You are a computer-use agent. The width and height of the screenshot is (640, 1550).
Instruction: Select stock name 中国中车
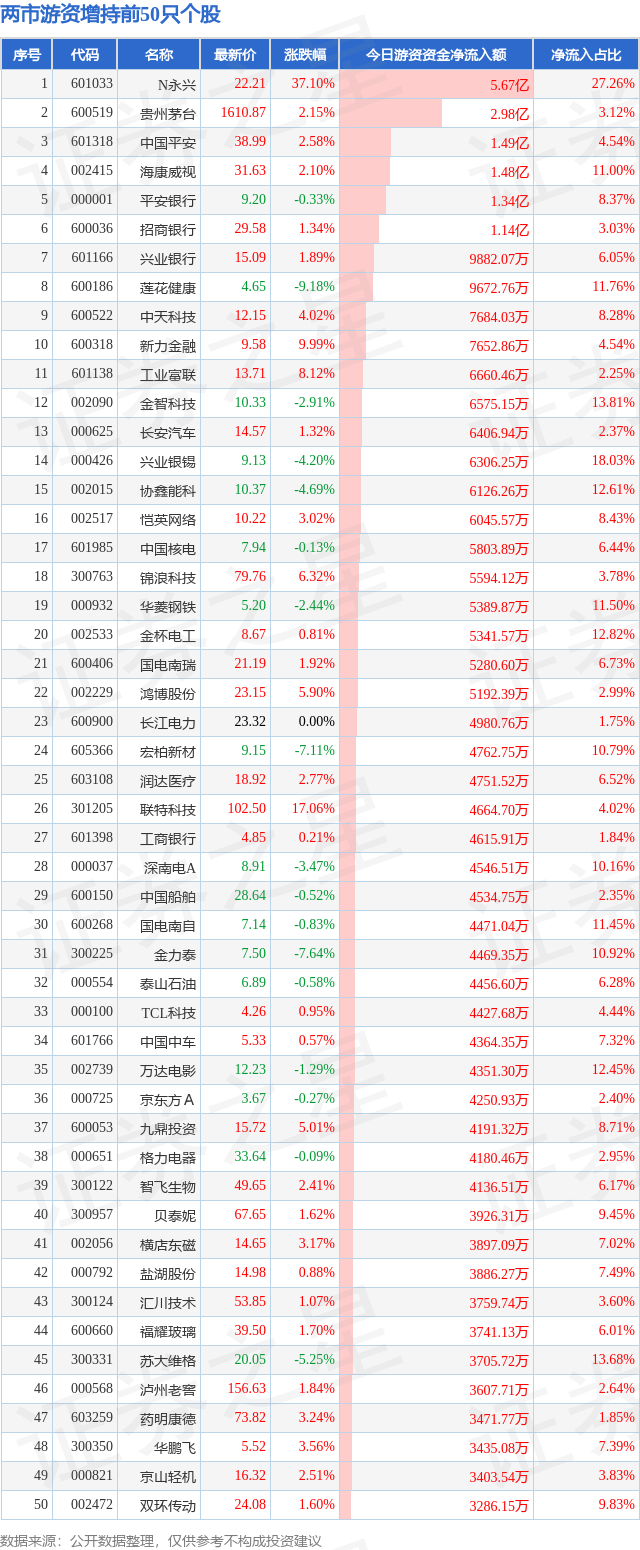(168, 1042)
